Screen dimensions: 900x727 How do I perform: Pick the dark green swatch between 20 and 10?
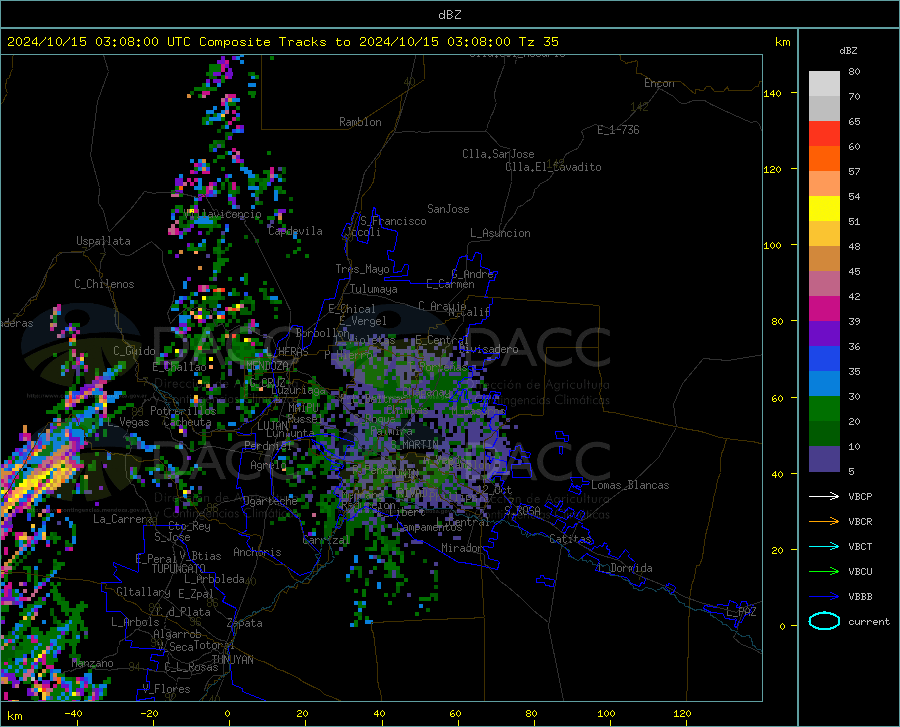click(824, 434)
